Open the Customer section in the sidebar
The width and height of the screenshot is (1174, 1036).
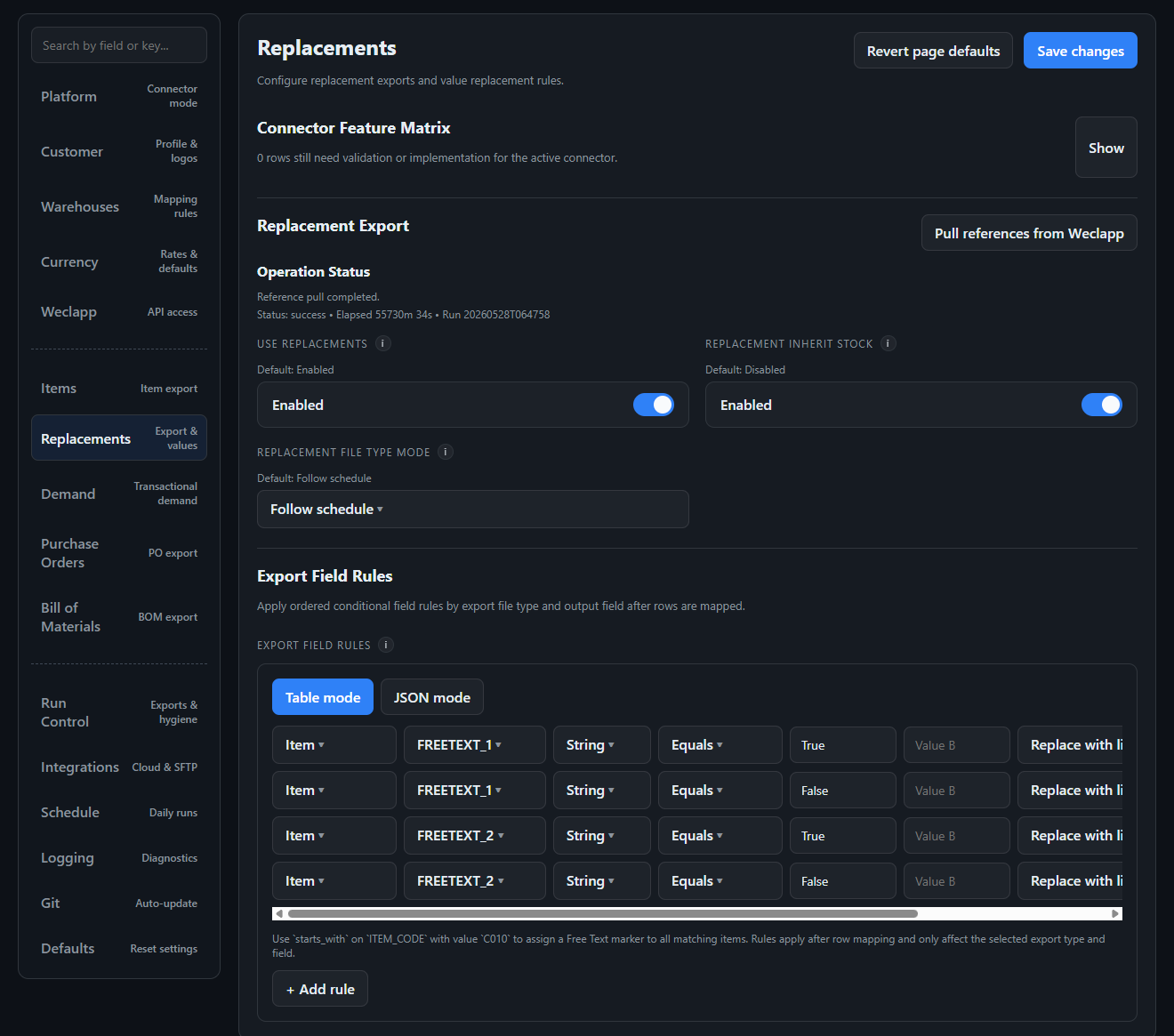(x=119, y=151)
